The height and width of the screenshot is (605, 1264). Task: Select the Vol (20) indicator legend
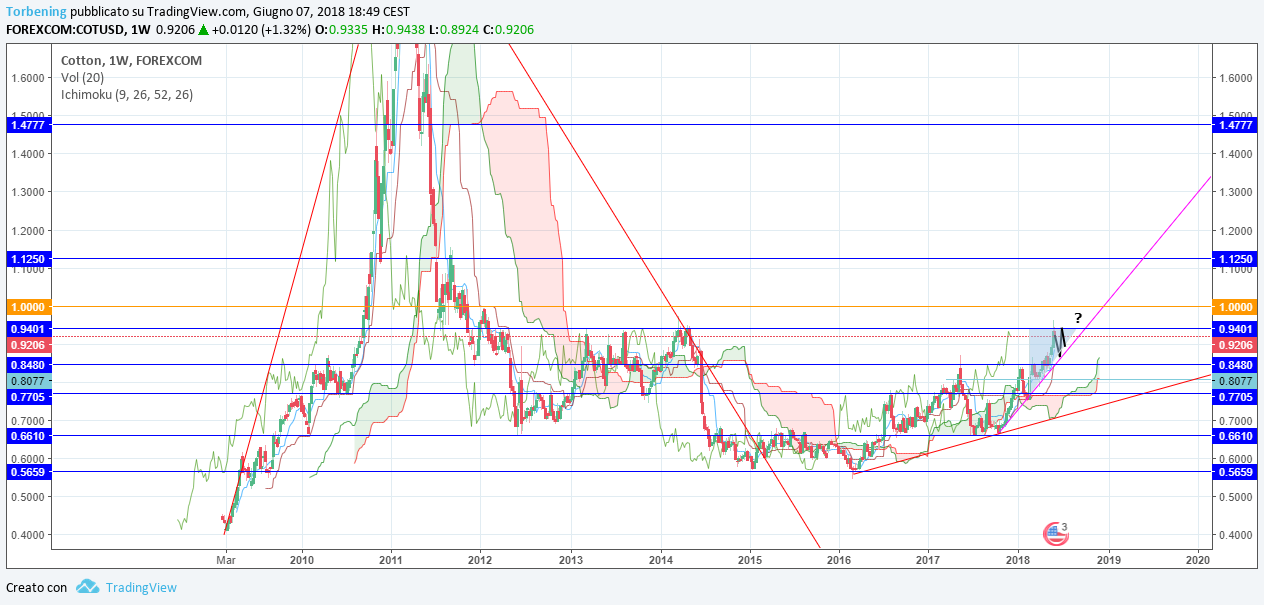click(x=84, y=77)
